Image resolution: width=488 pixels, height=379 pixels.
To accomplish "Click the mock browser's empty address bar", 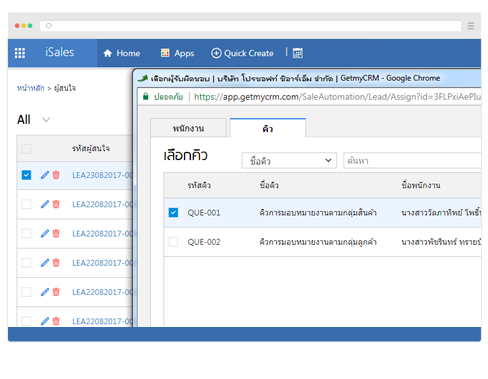I will pos(250,26).
